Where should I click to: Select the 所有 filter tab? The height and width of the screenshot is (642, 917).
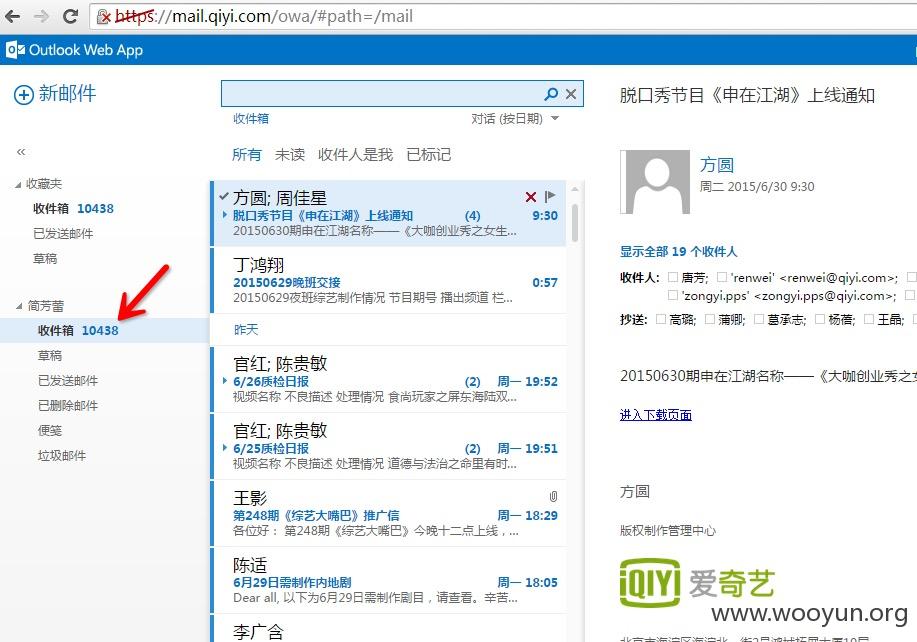pos(246,155)
